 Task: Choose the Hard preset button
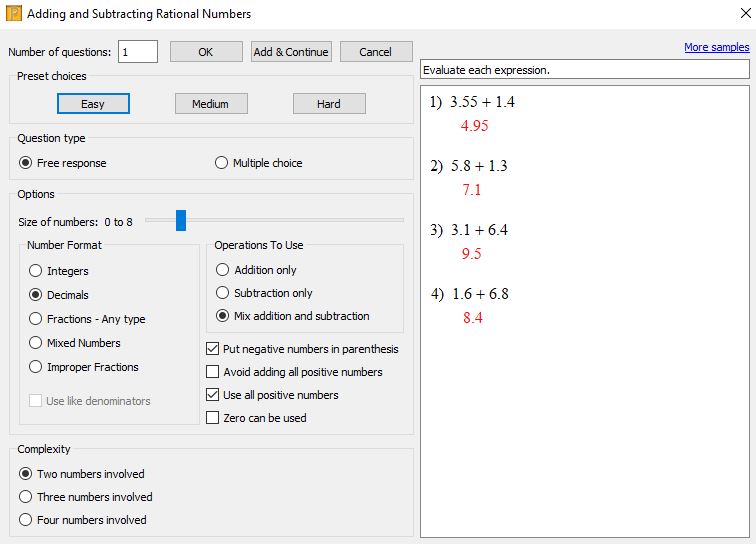point(329,104)
